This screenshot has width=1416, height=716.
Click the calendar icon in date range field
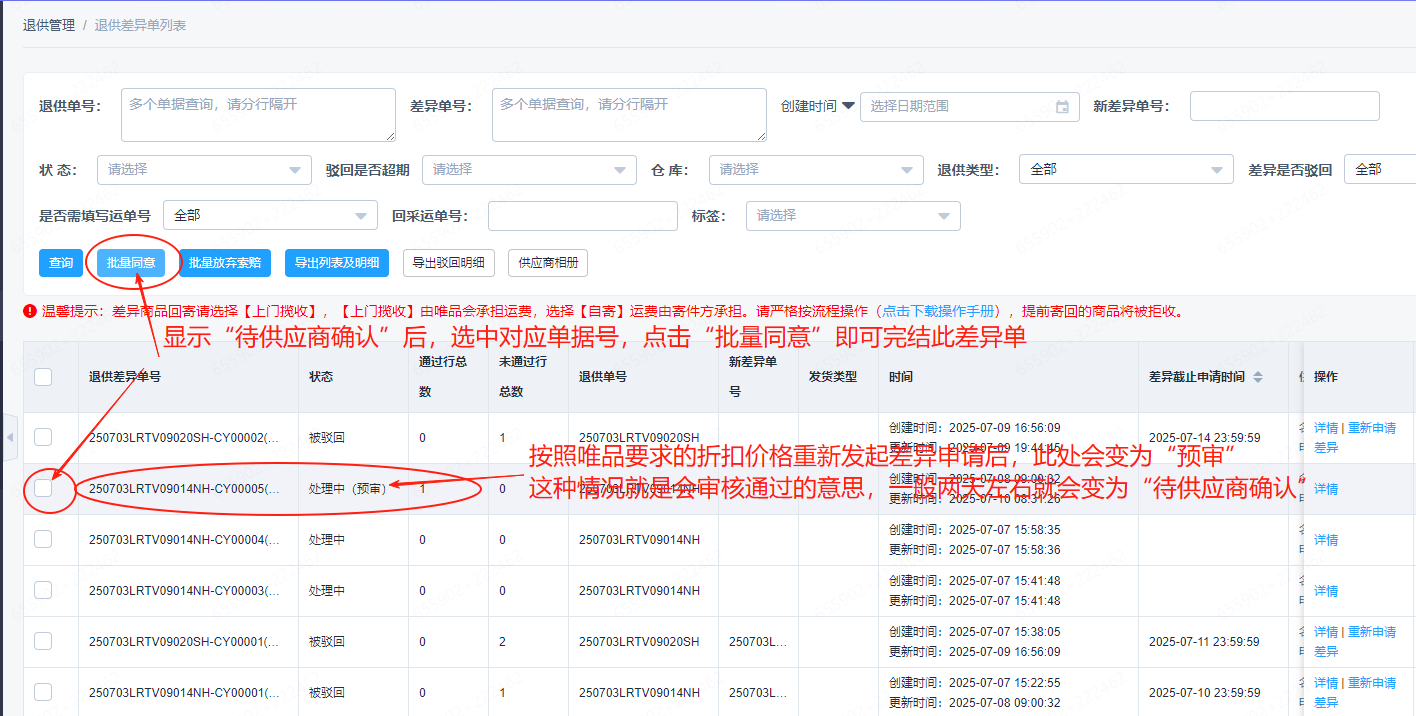pos(1062,106)
